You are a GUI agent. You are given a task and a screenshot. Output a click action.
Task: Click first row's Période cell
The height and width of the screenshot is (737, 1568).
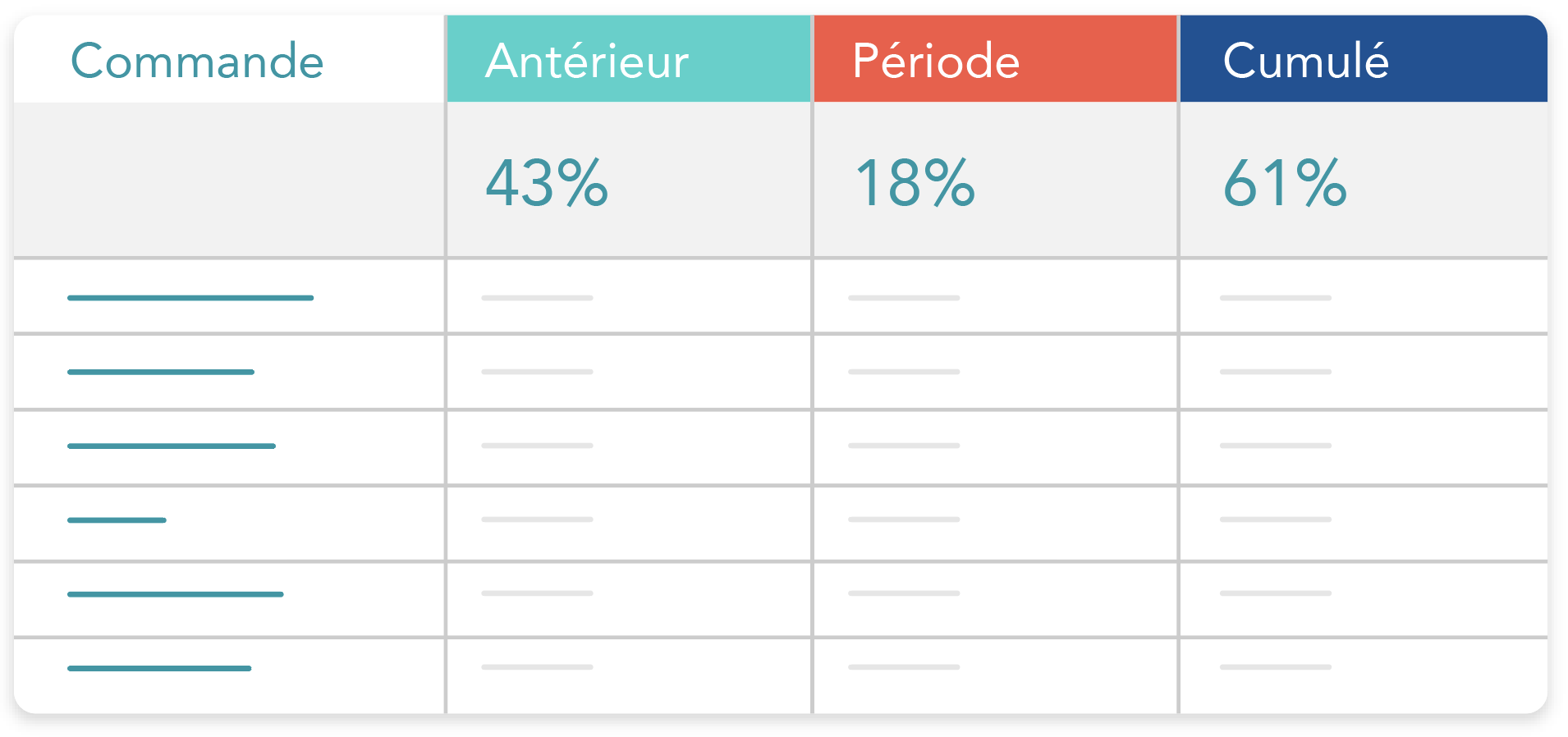tap(995, 296)
